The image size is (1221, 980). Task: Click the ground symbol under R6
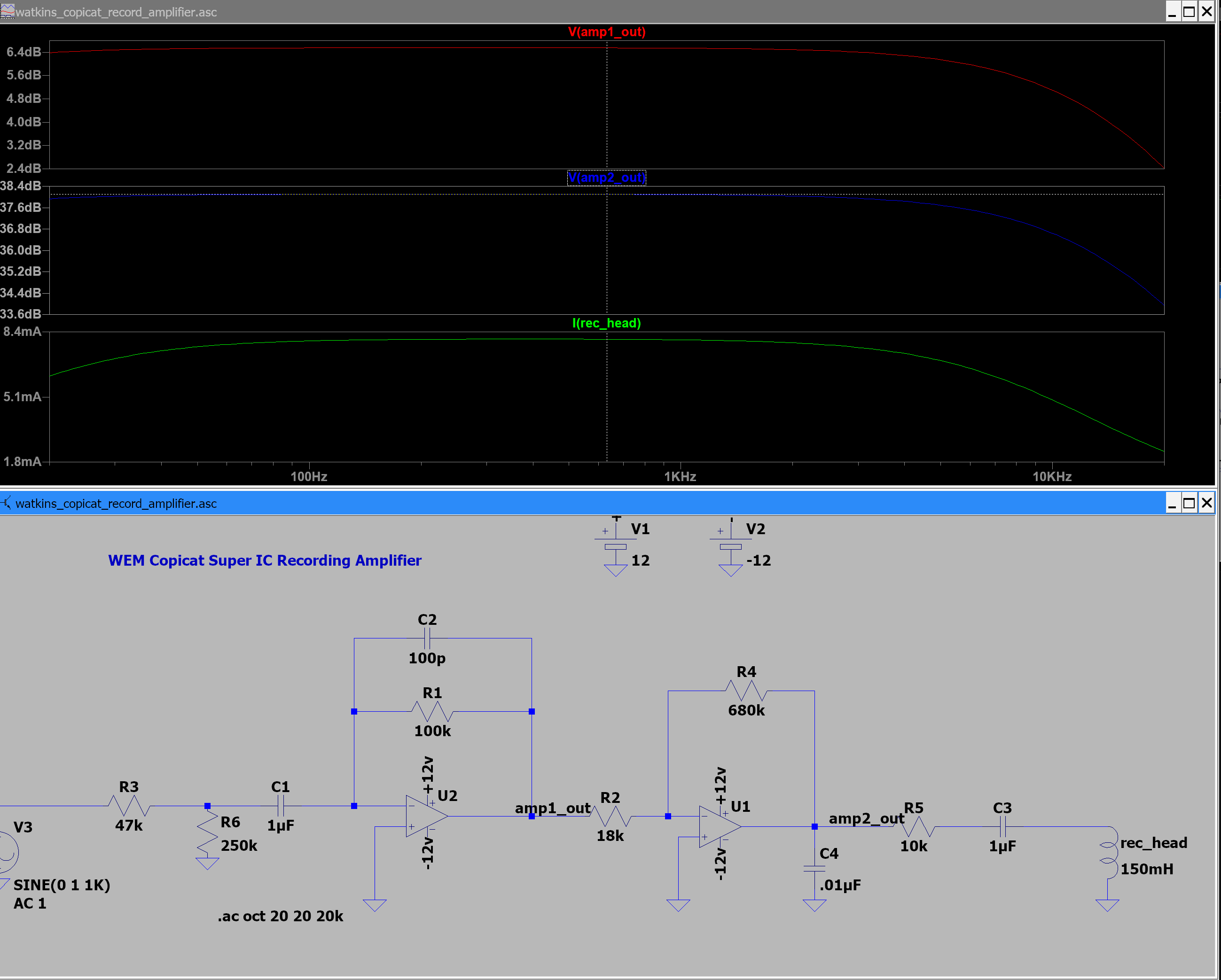tap(207, 864)
